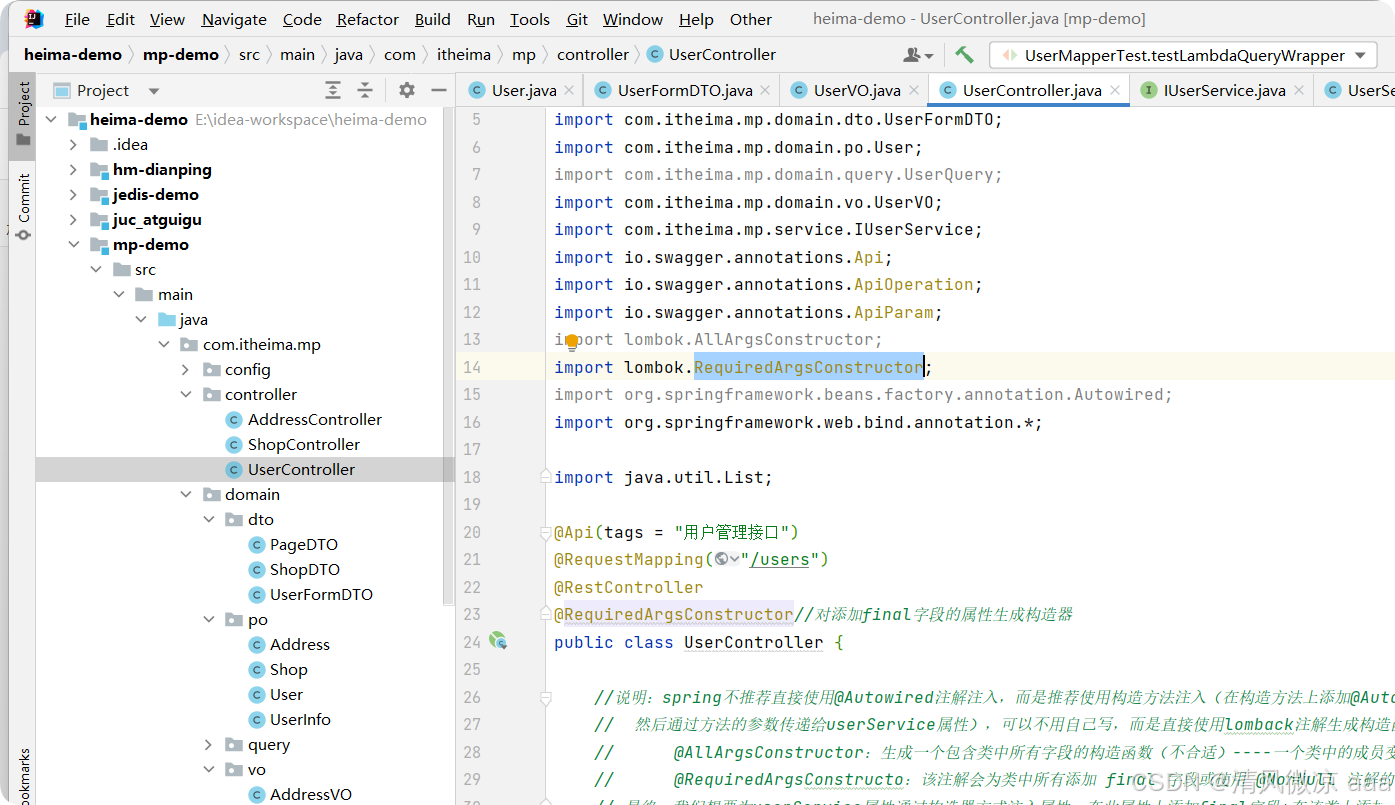Close the UserController.java tab
The height and width of the screenshot is (805, 1395).
[x=1114, y=90]
